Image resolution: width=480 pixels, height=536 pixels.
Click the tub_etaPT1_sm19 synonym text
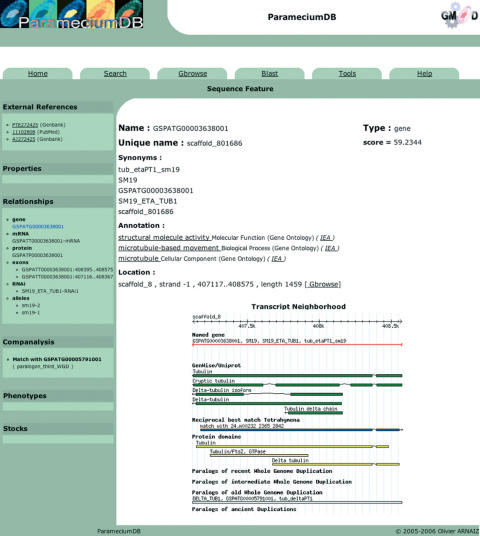149,170
